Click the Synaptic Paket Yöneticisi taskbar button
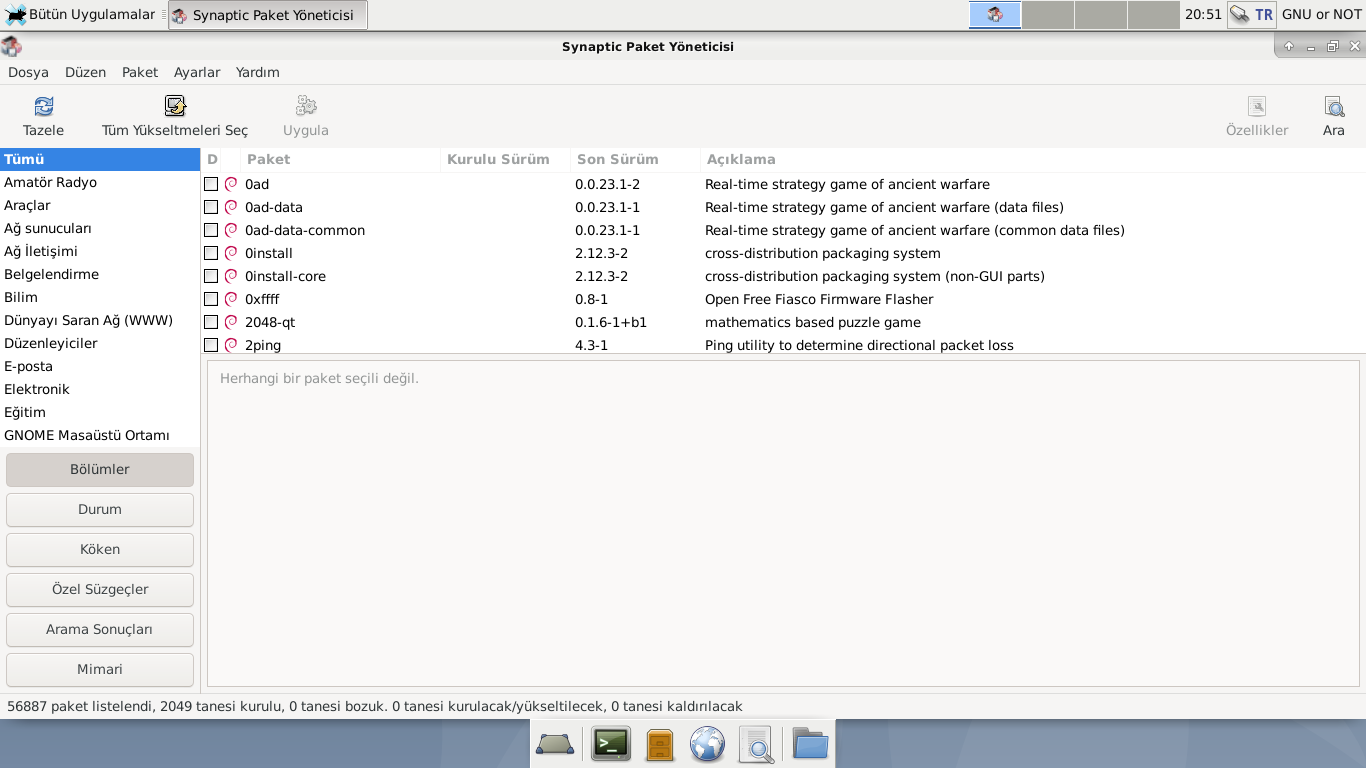 (x=268, y=15)
